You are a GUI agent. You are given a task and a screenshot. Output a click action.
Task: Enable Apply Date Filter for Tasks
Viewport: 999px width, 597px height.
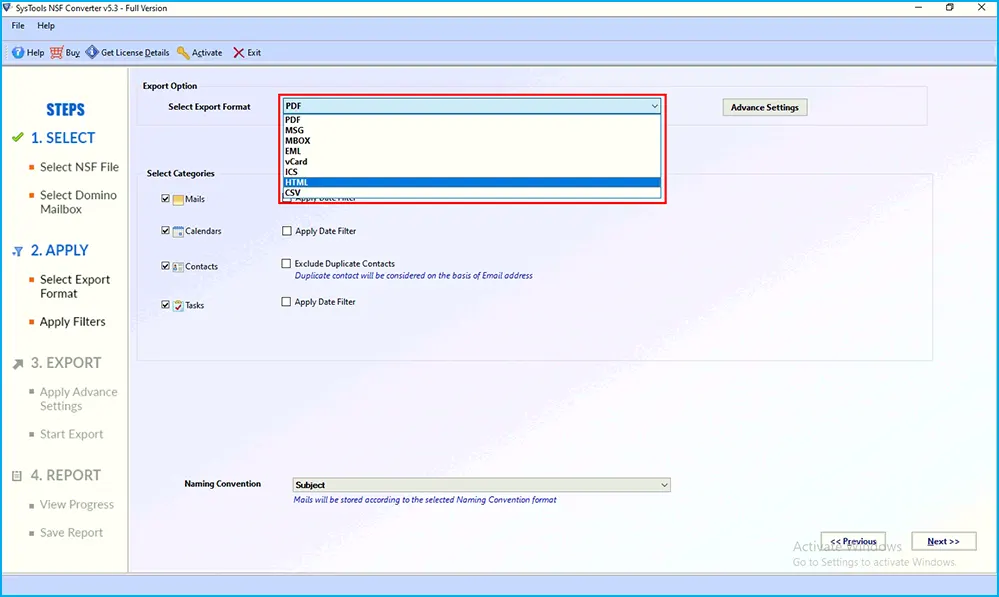286,302
